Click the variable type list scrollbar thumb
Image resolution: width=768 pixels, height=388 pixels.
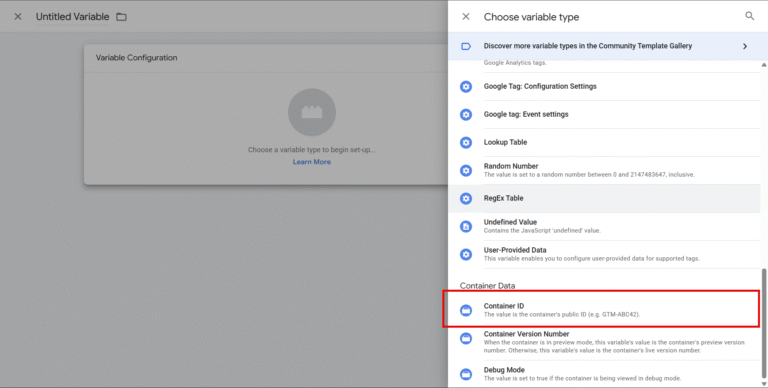(x=764, y=323)
